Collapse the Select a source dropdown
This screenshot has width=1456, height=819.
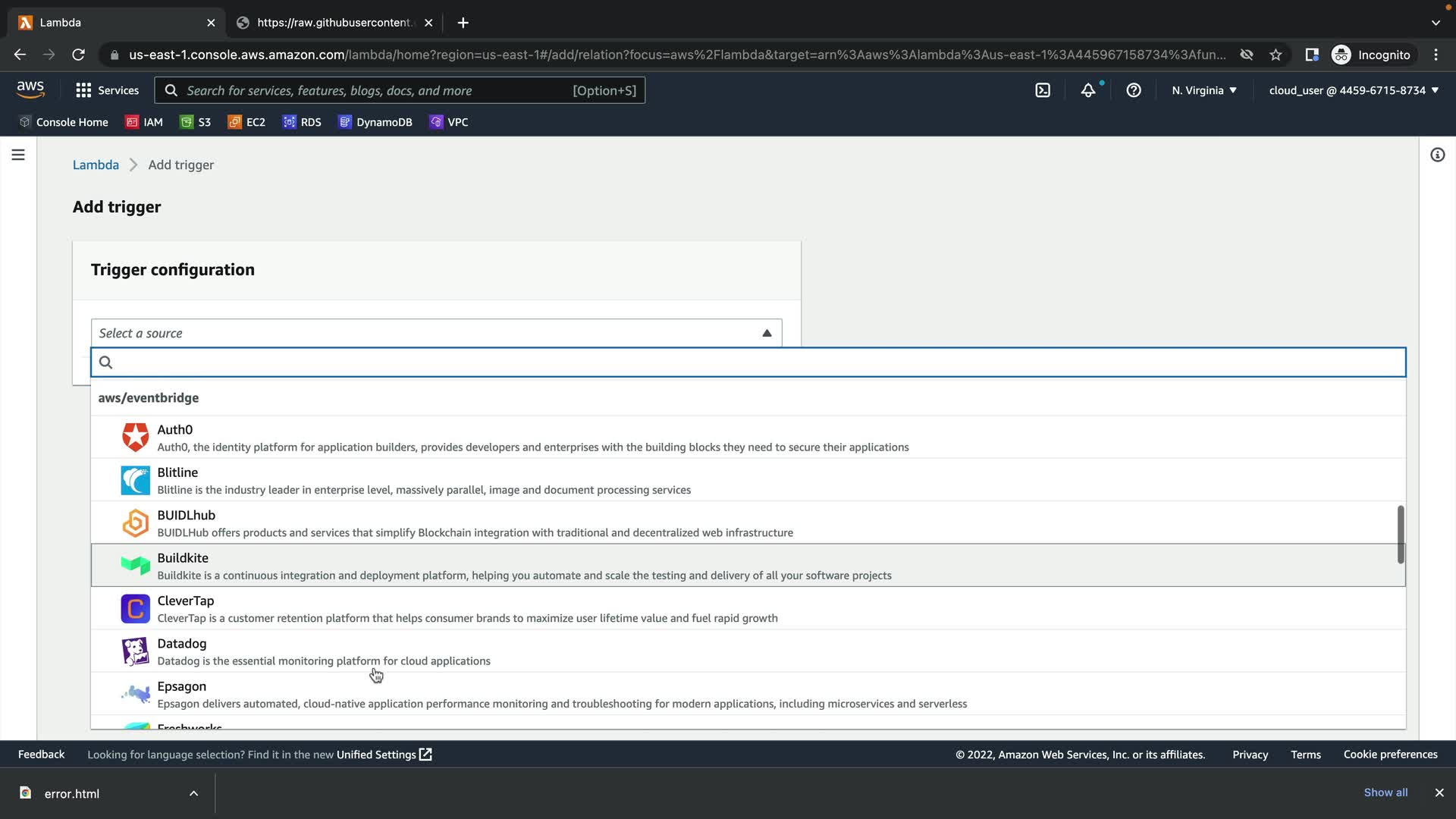coord(767,333)
